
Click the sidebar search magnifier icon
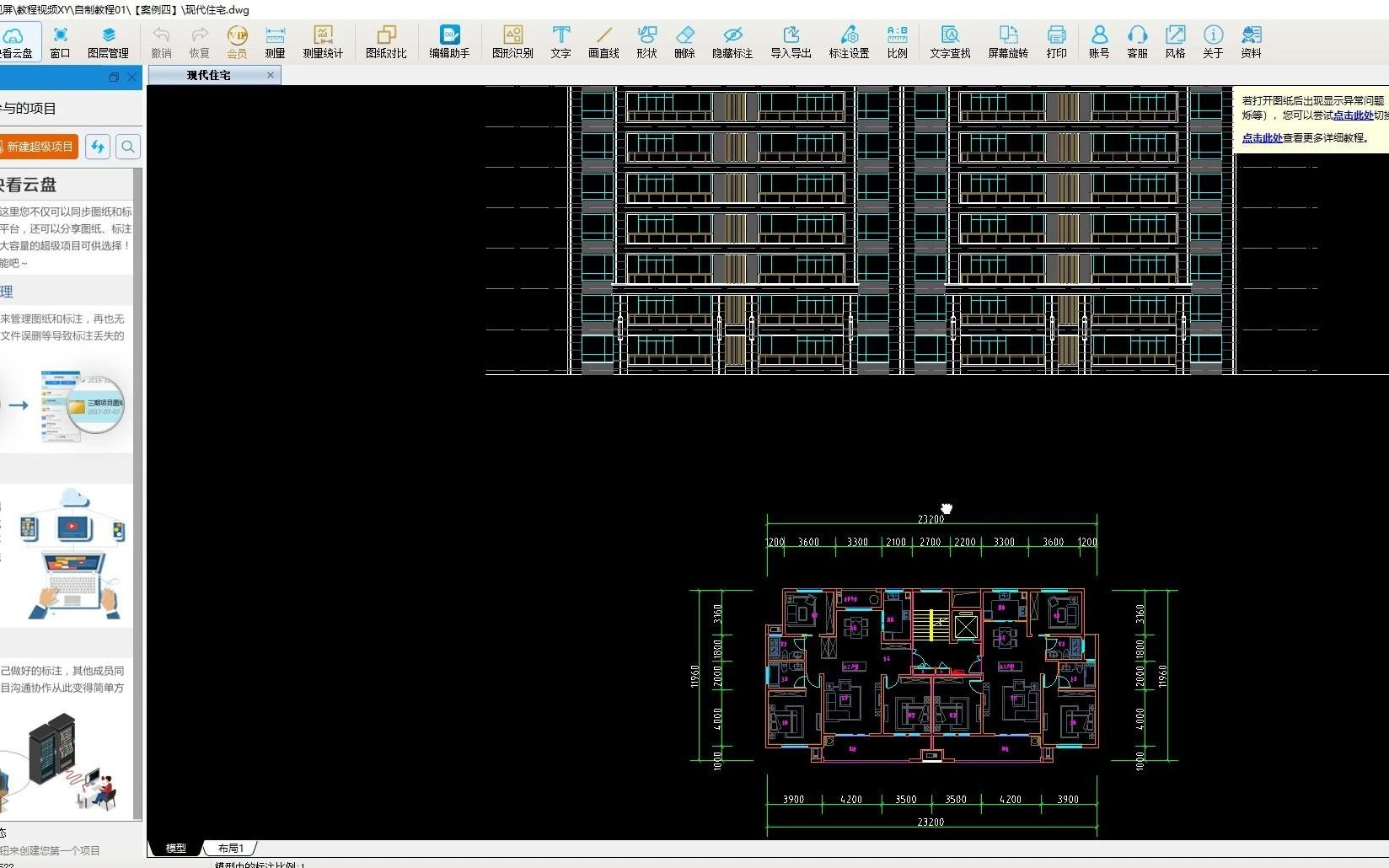coord(127,146)
